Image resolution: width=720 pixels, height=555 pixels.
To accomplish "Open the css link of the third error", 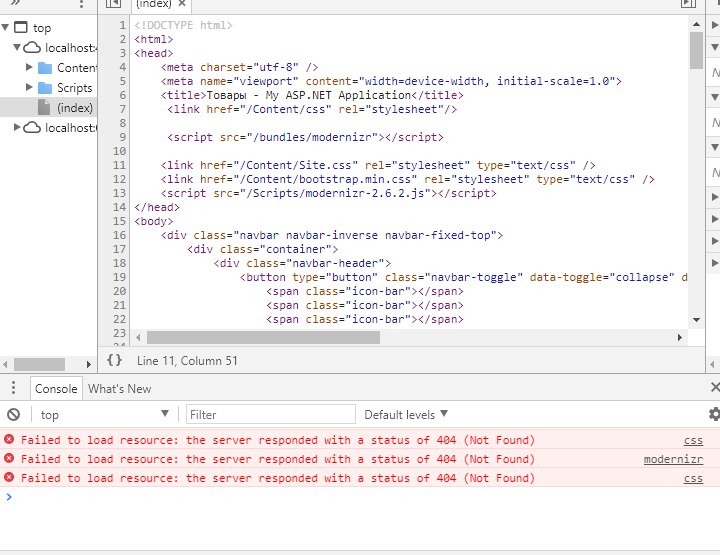I will 693,478.
